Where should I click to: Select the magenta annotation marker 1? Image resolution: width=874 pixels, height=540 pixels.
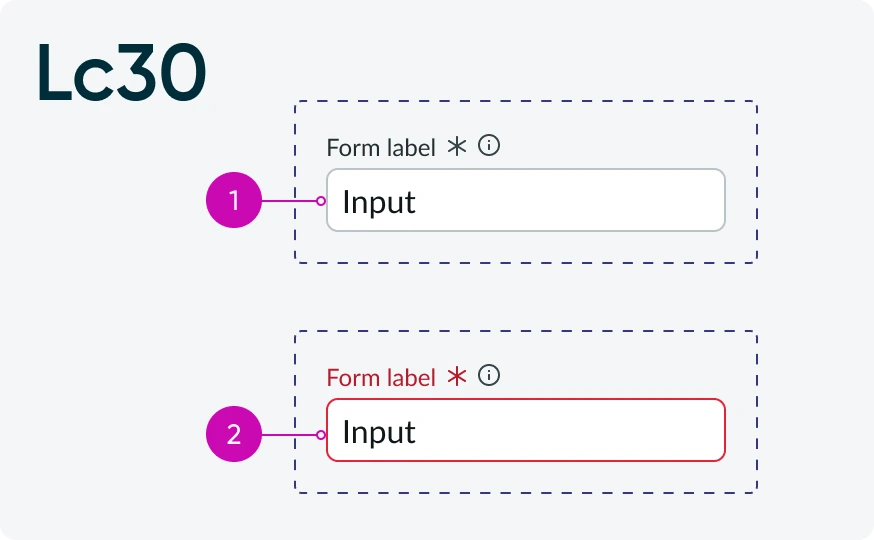pos(234,200)
